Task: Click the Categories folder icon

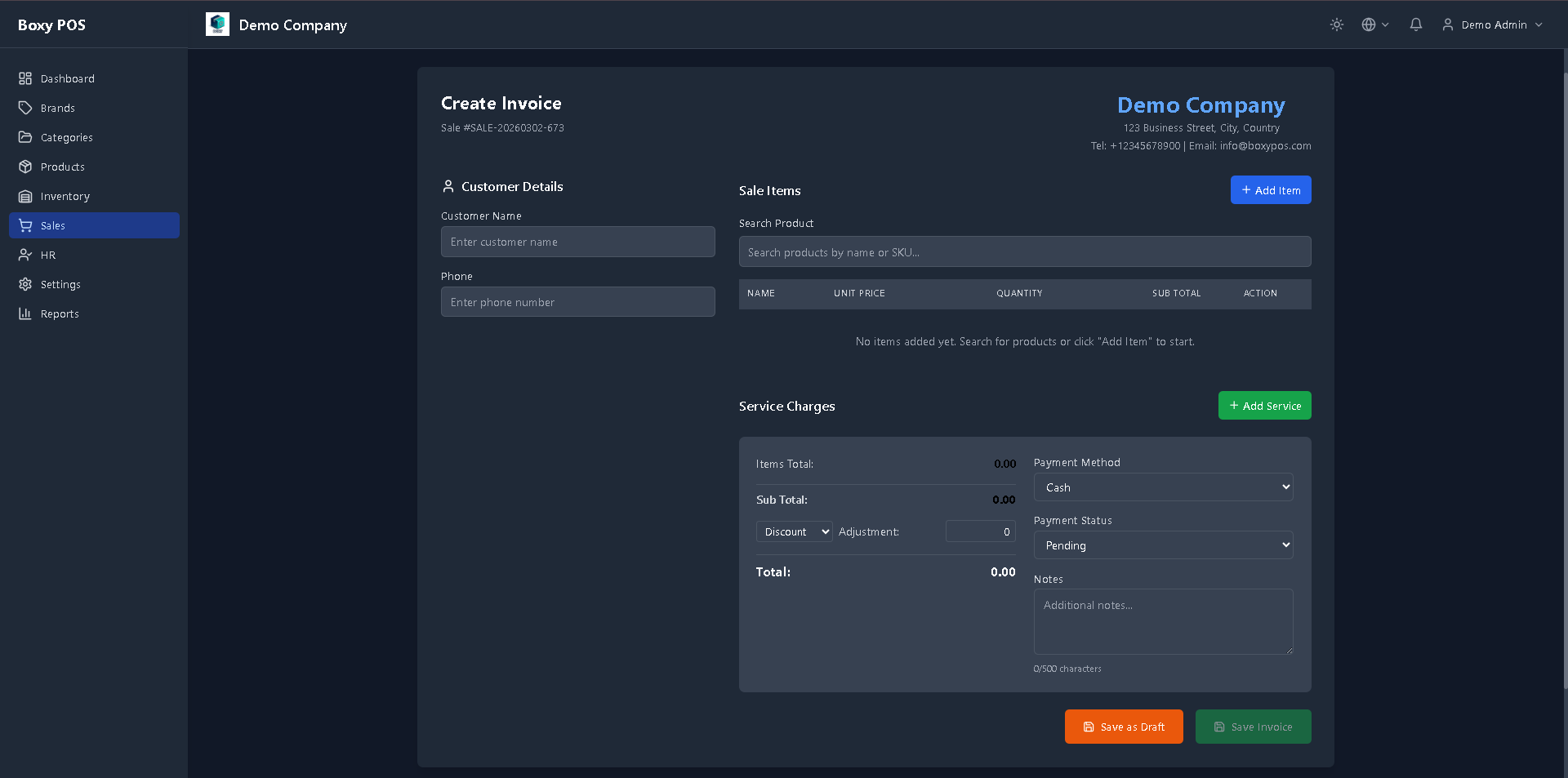Action: pos(25,137)
